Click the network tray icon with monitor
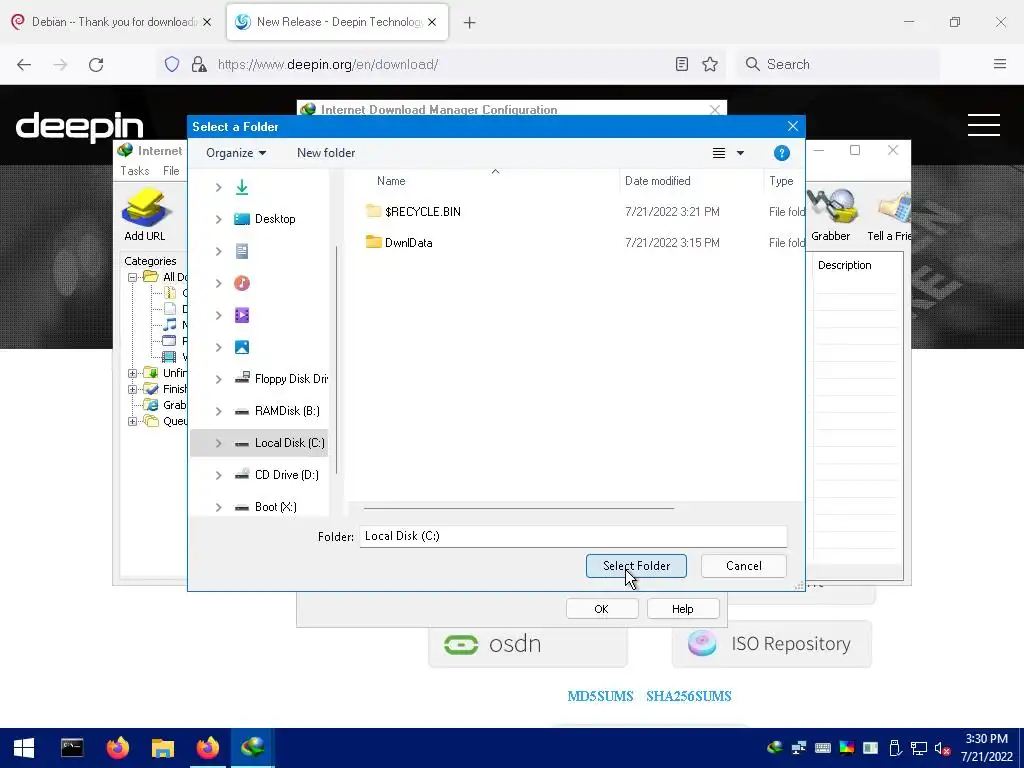This screenshot has width=1024, height=768. 920,748
